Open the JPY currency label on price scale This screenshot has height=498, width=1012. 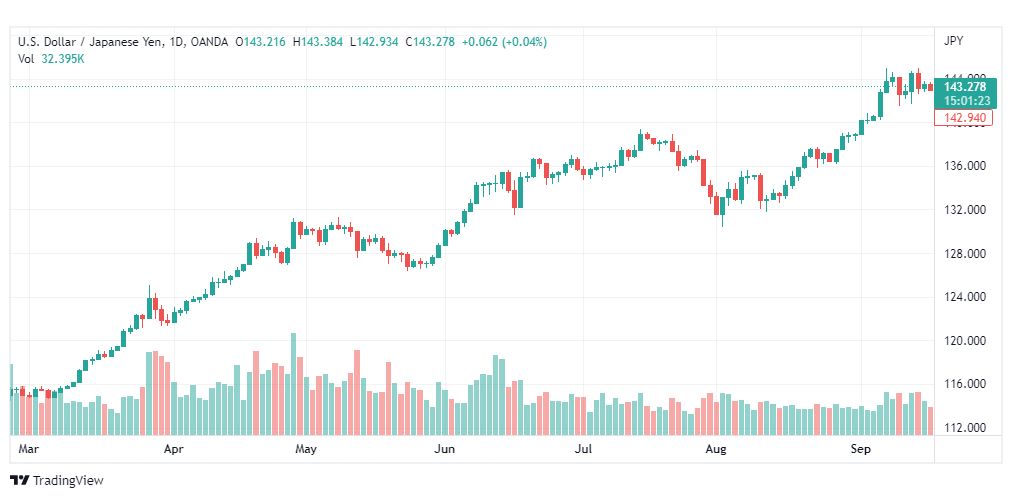point(953,41)
